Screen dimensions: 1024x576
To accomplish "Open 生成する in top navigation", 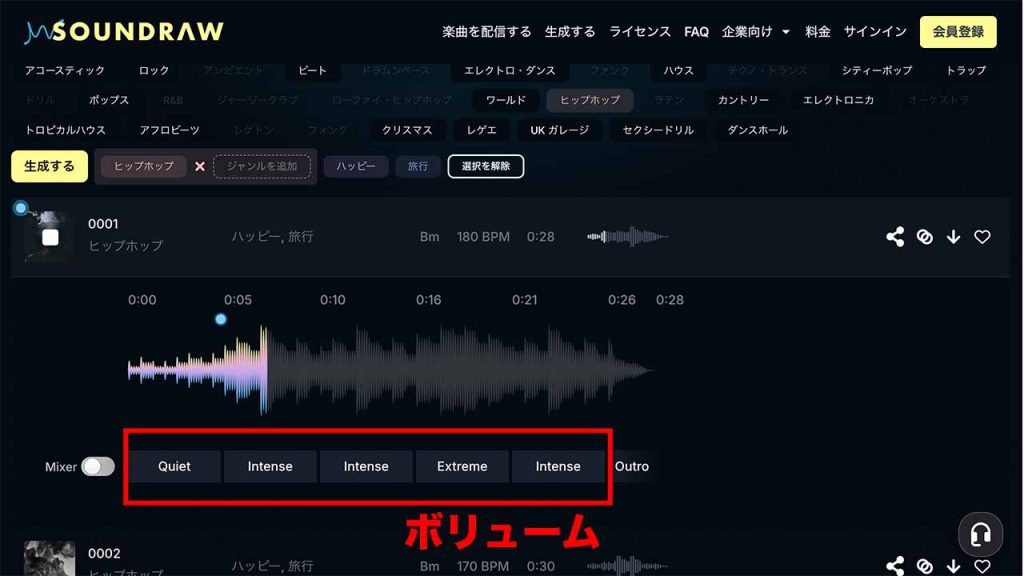I will coord(570,31).
